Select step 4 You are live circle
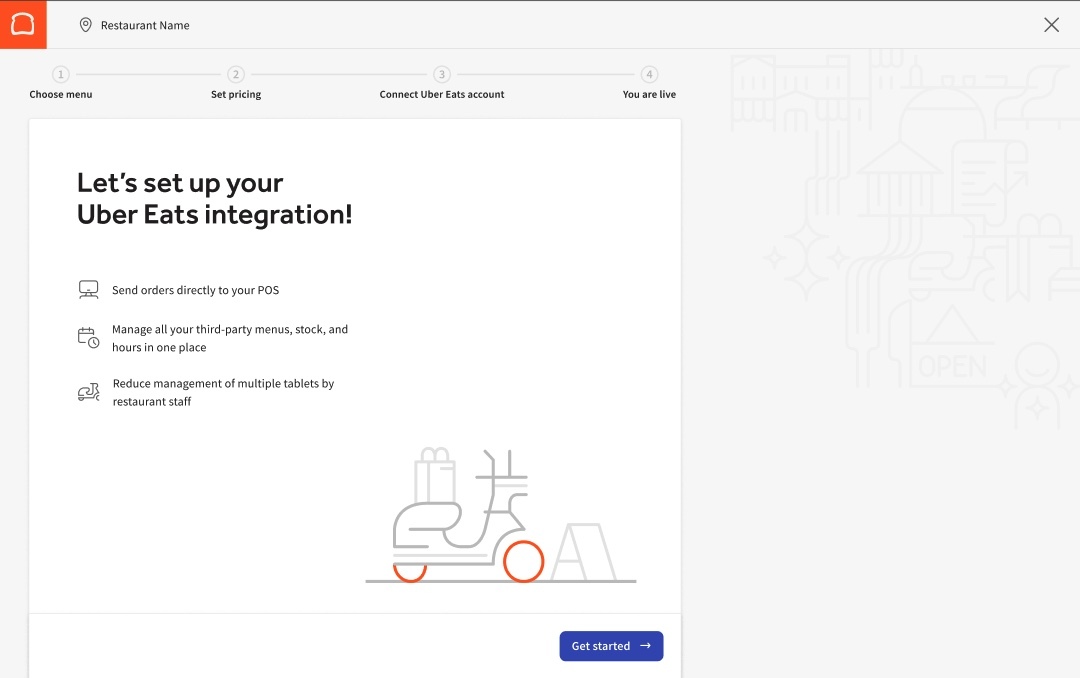The height and width of the screenshot is (678, 1080). [649, 74]
